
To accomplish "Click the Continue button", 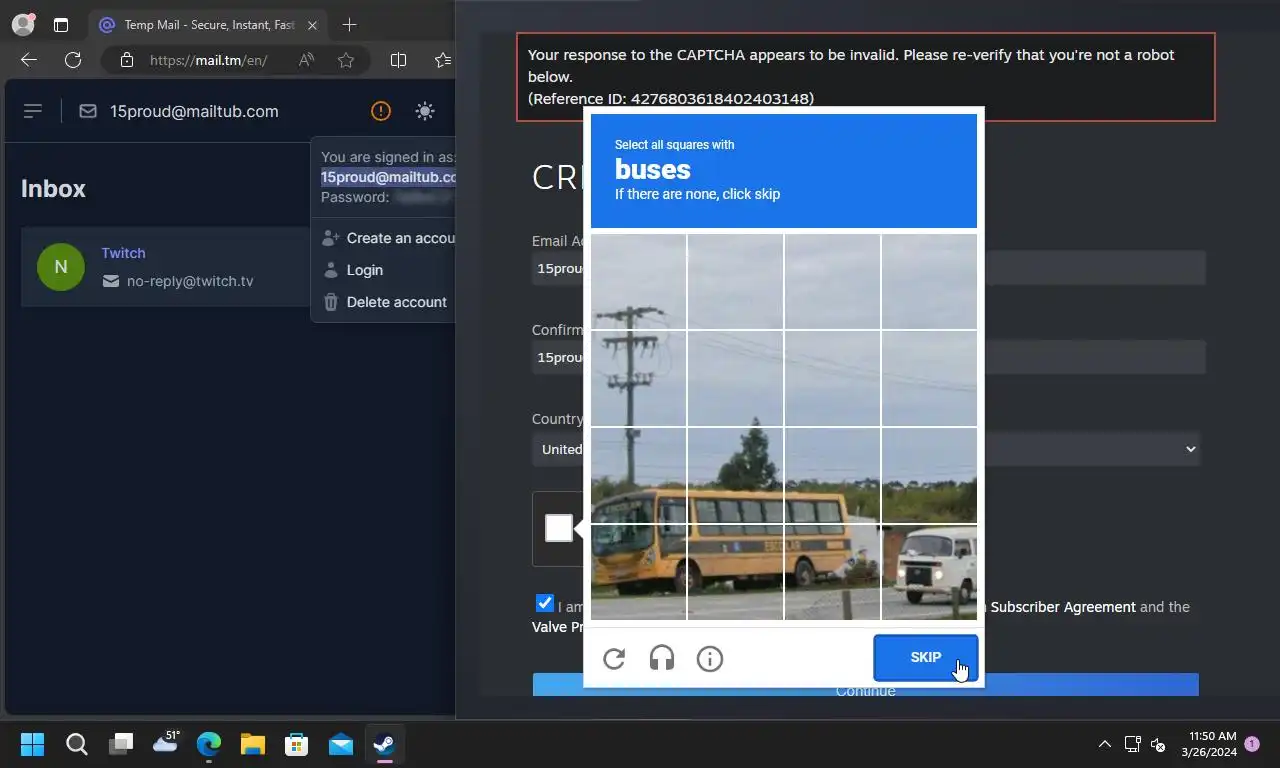I will 866,685.
